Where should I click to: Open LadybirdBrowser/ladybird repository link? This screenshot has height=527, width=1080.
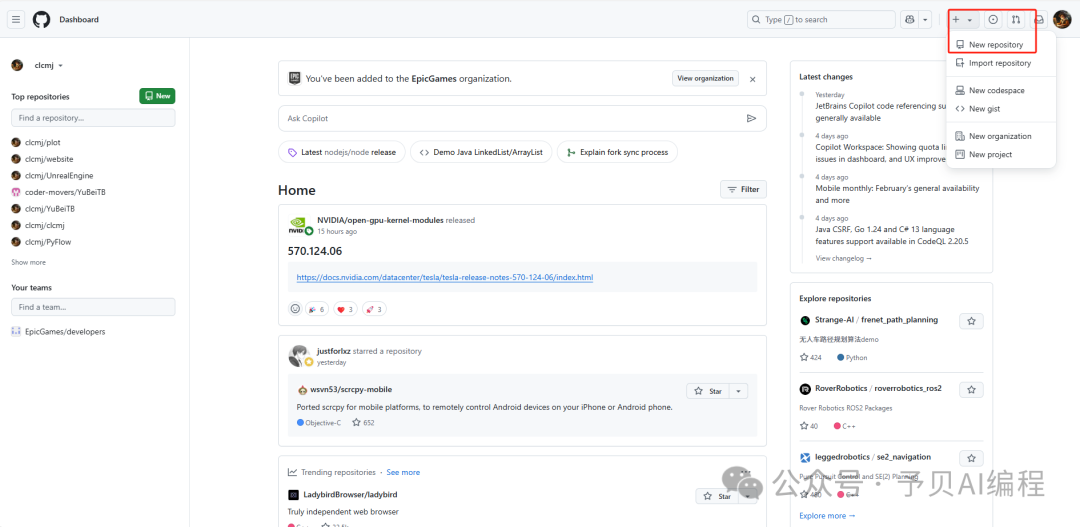point(350,495)
